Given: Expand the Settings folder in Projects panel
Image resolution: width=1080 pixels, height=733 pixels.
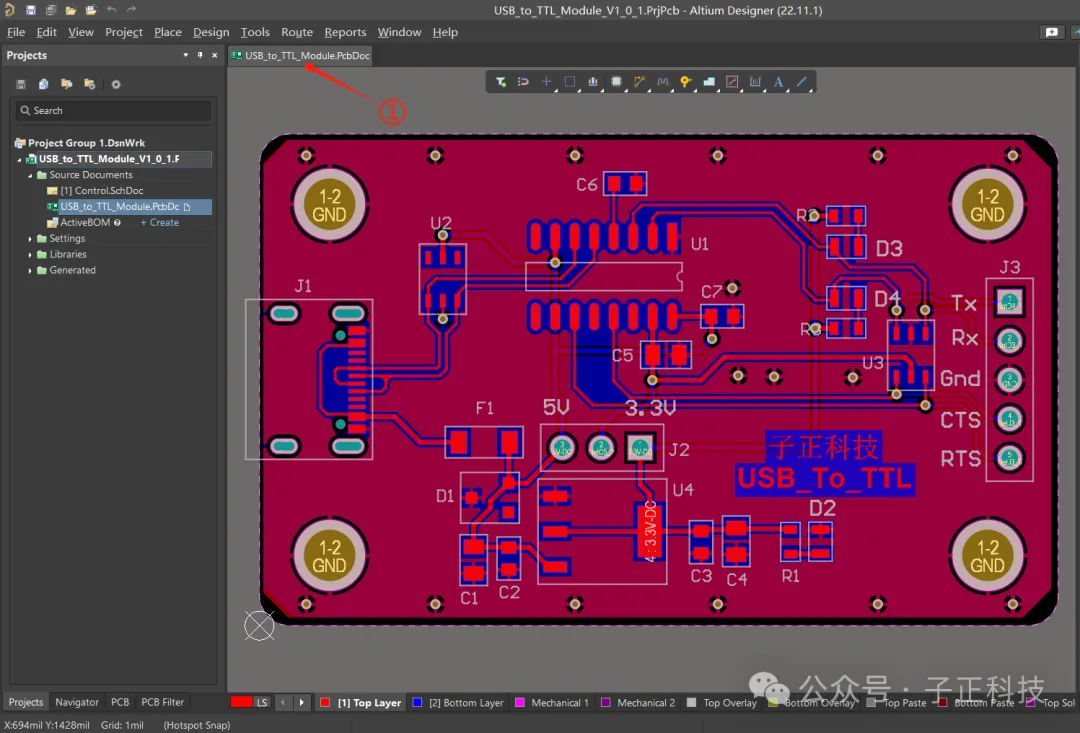Looking at the screenshot, I should [30, 238].
